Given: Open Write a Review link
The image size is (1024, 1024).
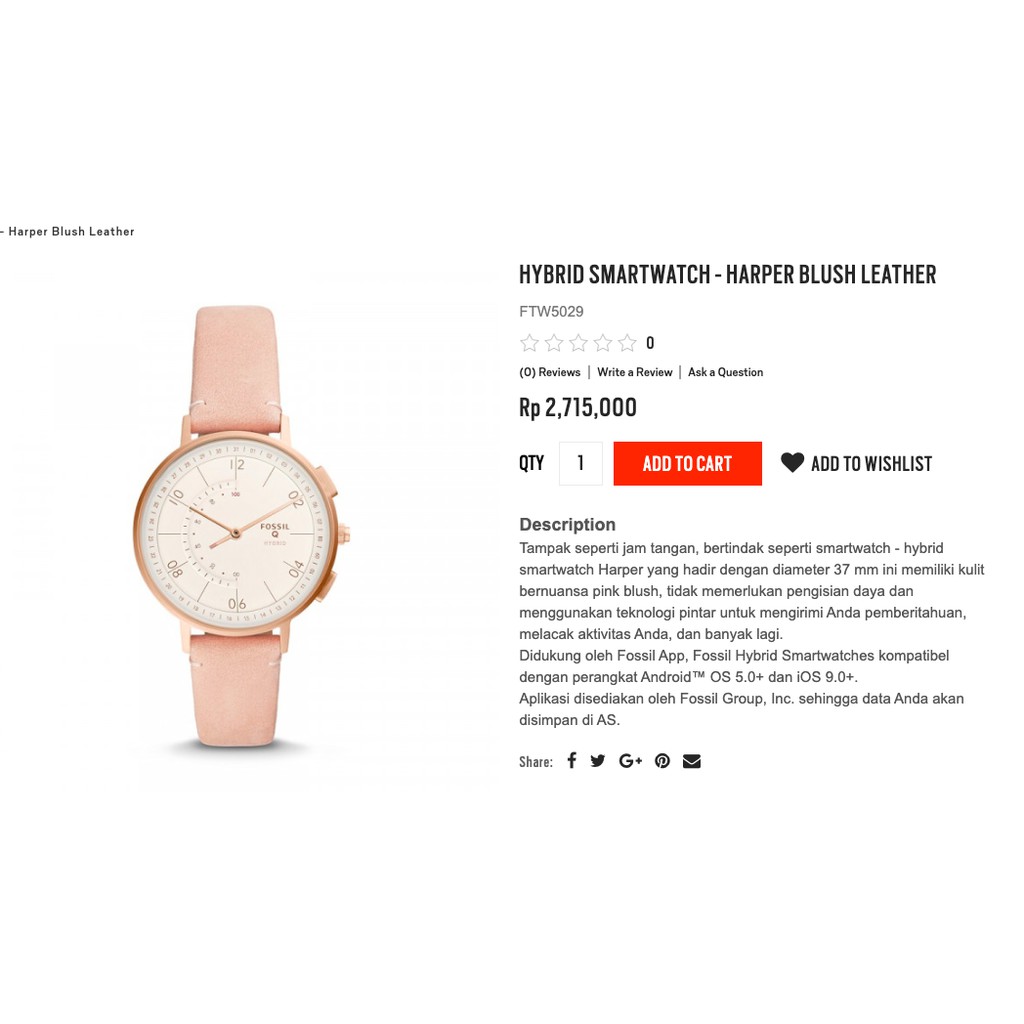Looking at the screenshot, I should (x=635, y=372).
